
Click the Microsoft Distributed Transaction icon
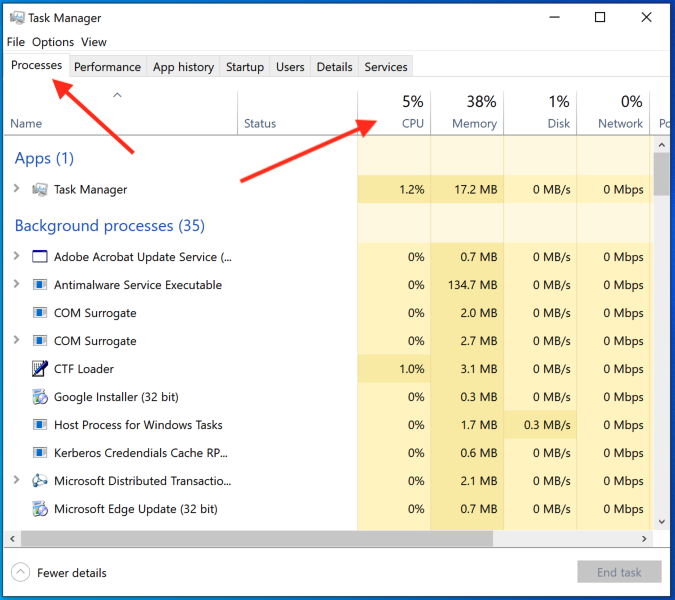(40, 481)
